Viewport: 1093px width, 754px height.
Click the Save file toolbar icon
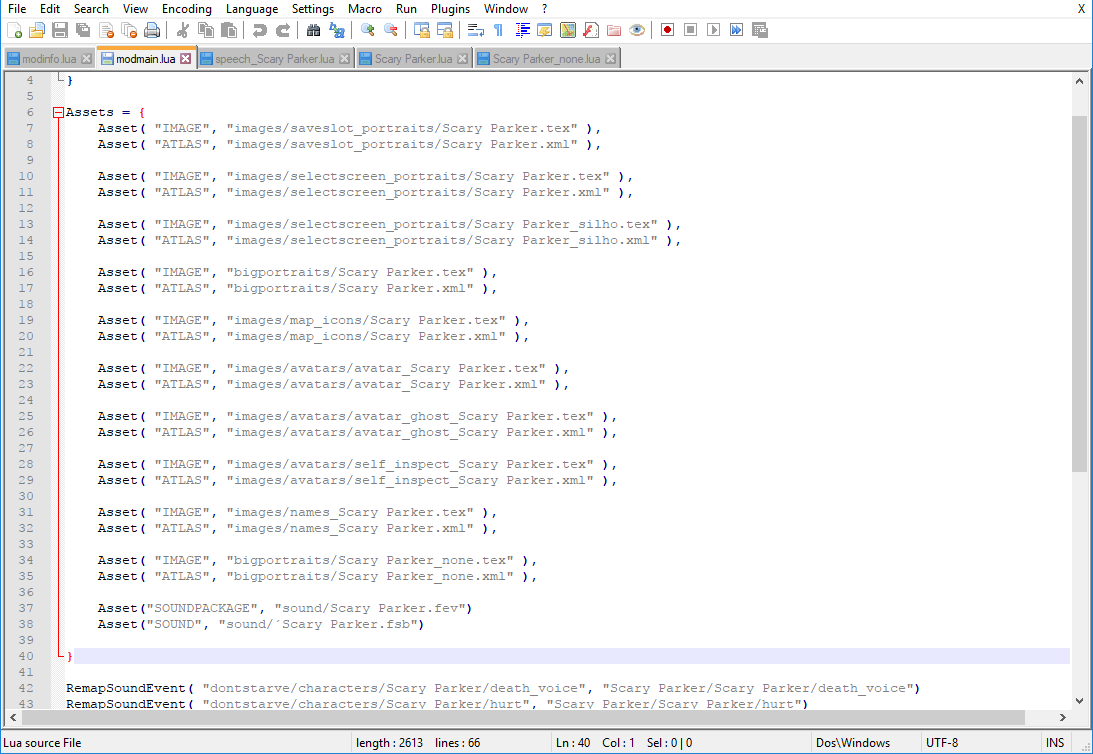[x=60, y=30]
